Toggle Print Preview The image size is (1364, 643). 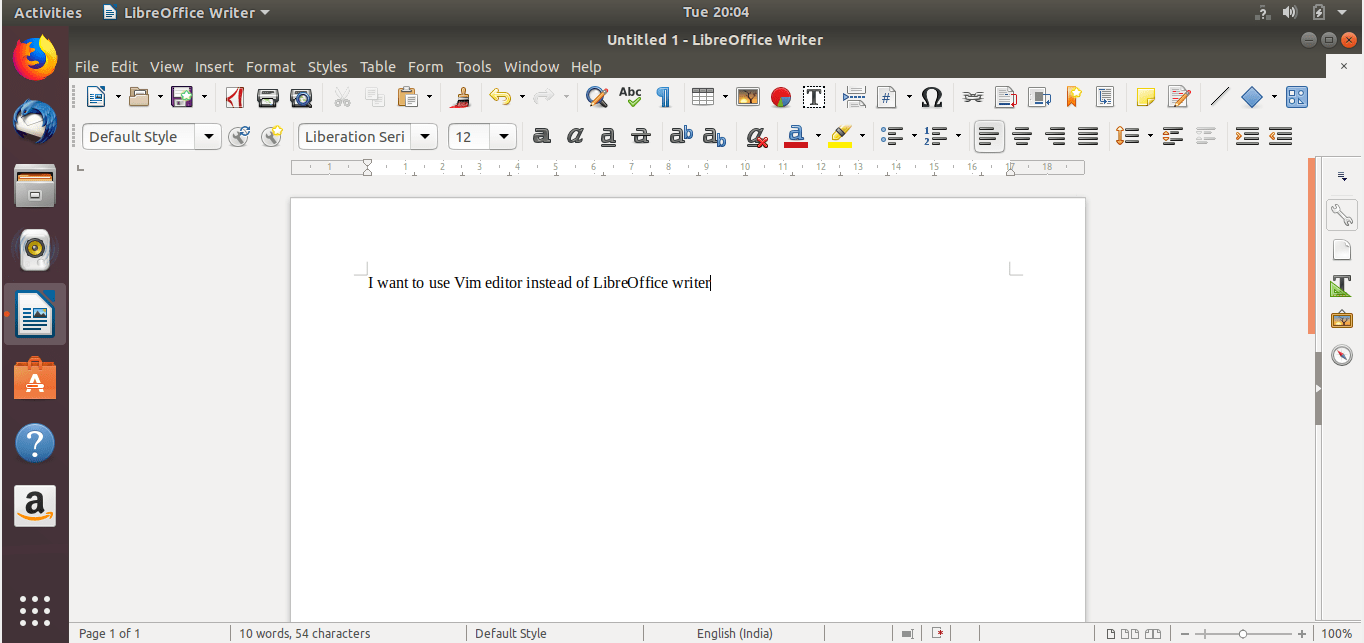[301, 97]
